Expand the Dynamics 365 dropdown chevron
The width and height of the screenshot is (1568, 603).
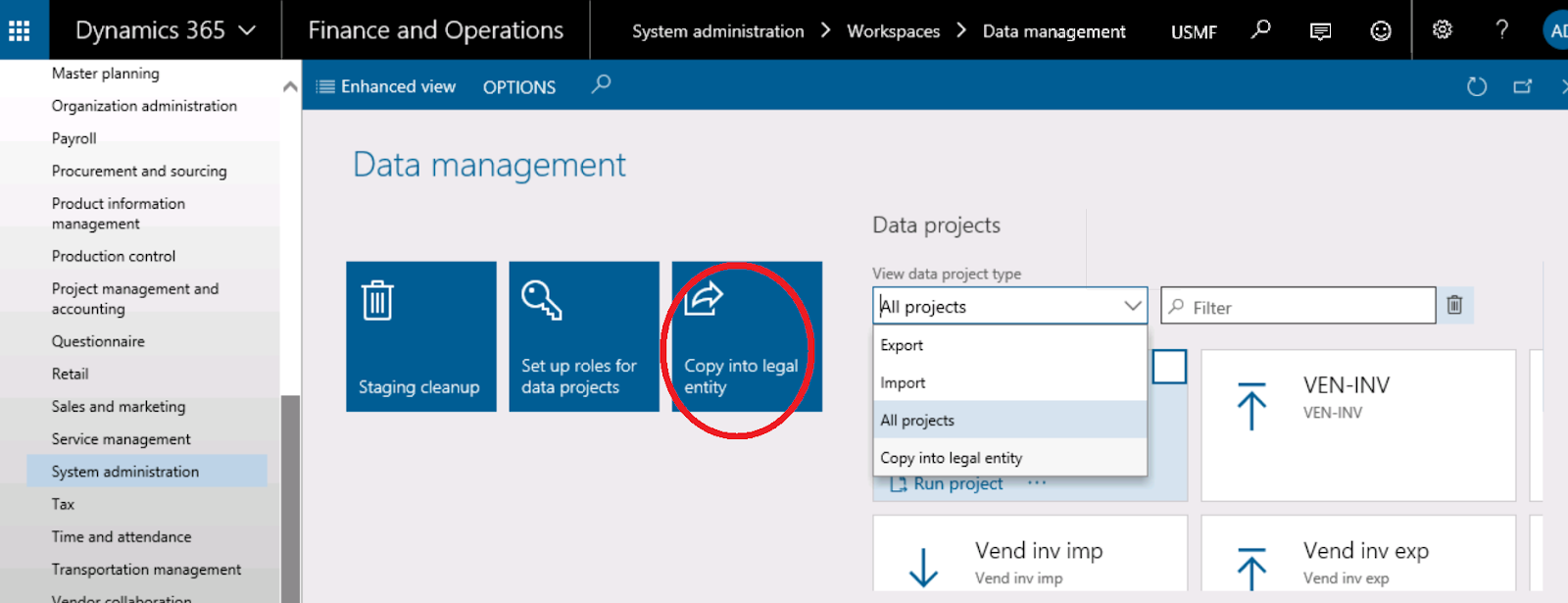coord(247,30)
